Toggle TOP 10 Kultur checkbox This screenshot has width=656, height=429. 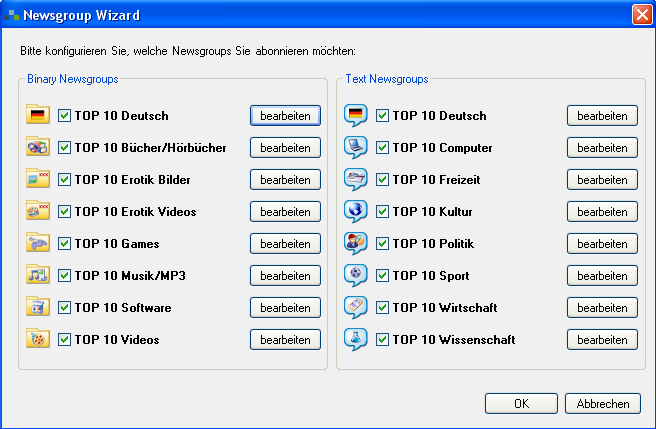tap(382, 211)
